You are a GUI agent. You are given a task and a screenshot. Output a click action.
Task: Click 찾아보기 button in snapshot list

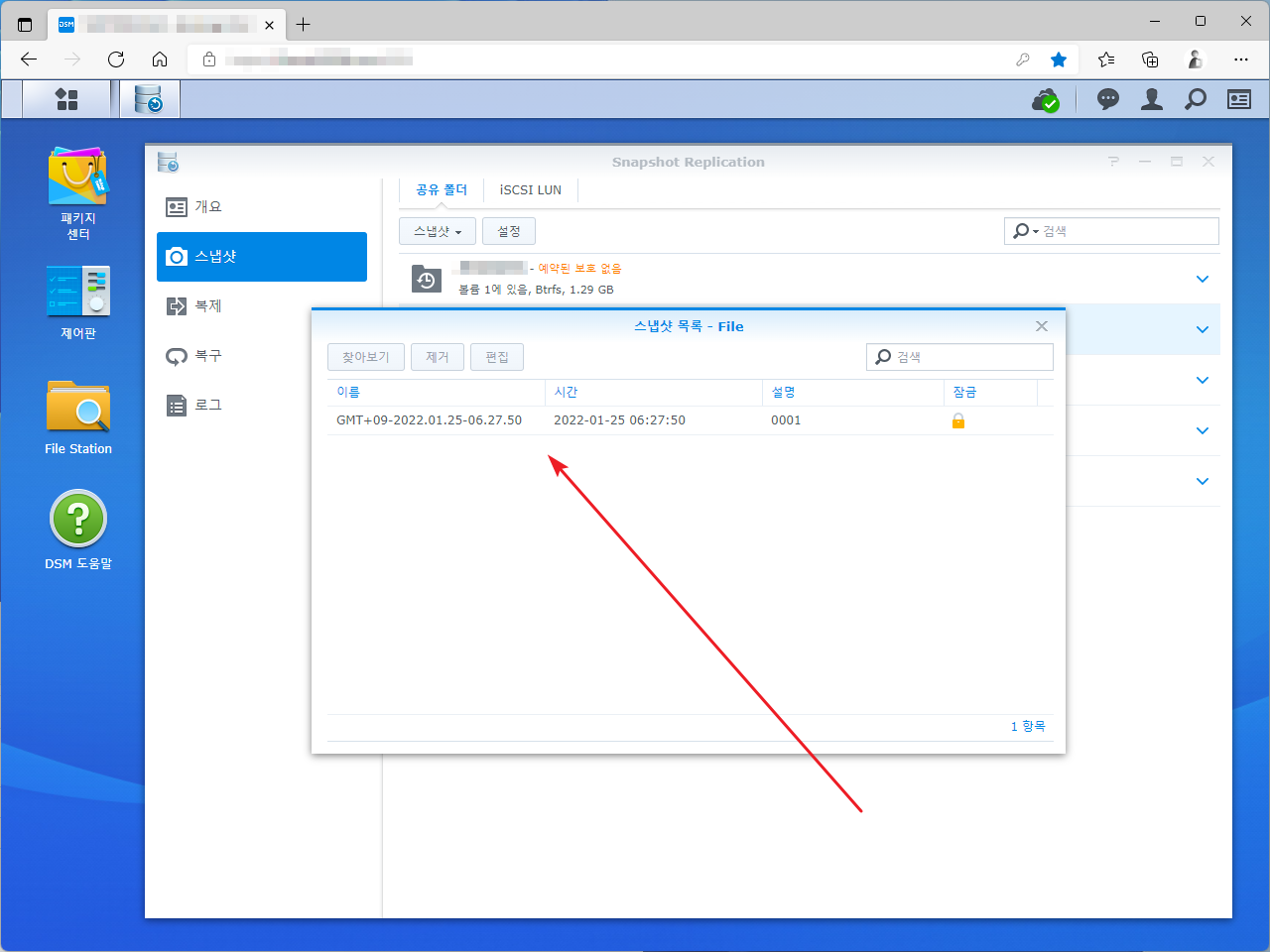tap(366, 357)
